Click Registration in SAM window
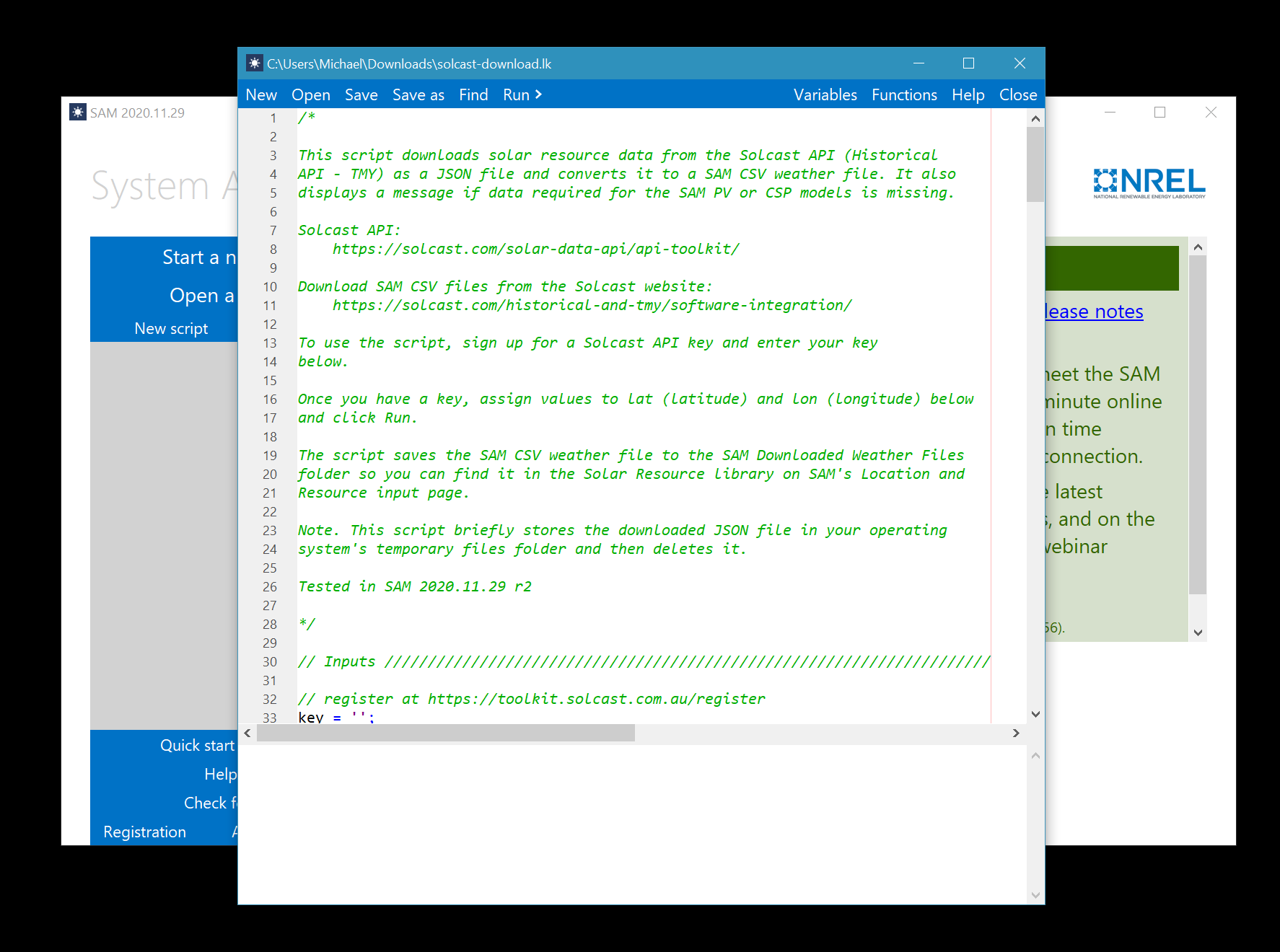 144,832
